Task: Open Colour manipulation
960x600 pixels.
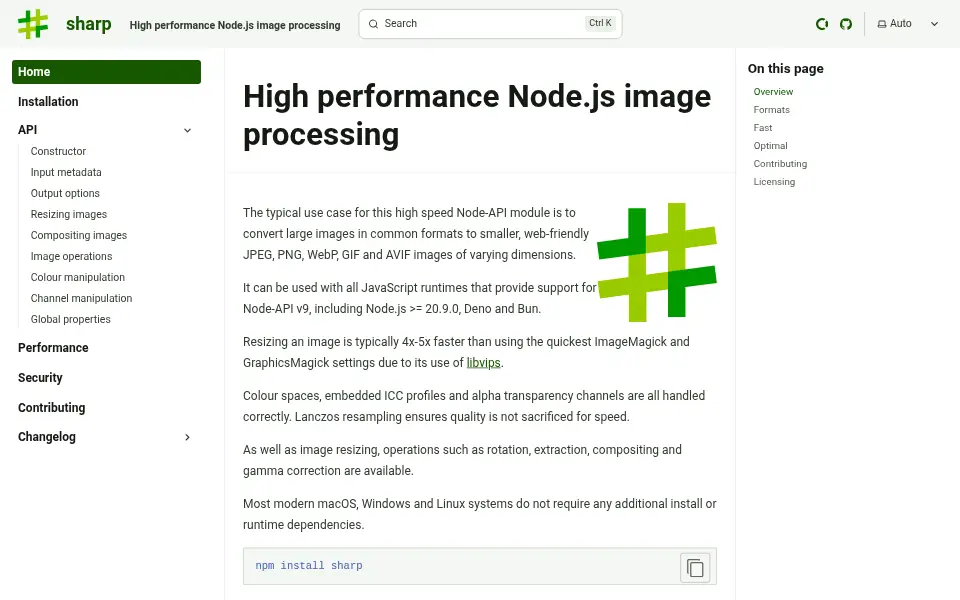Action: point(78,277)
